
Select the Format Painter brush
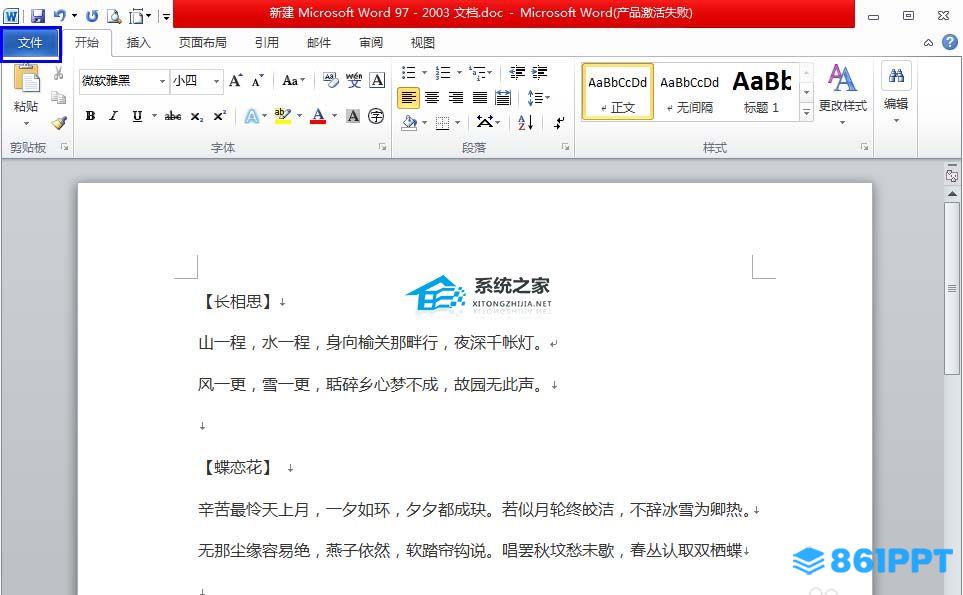[58, 122]
